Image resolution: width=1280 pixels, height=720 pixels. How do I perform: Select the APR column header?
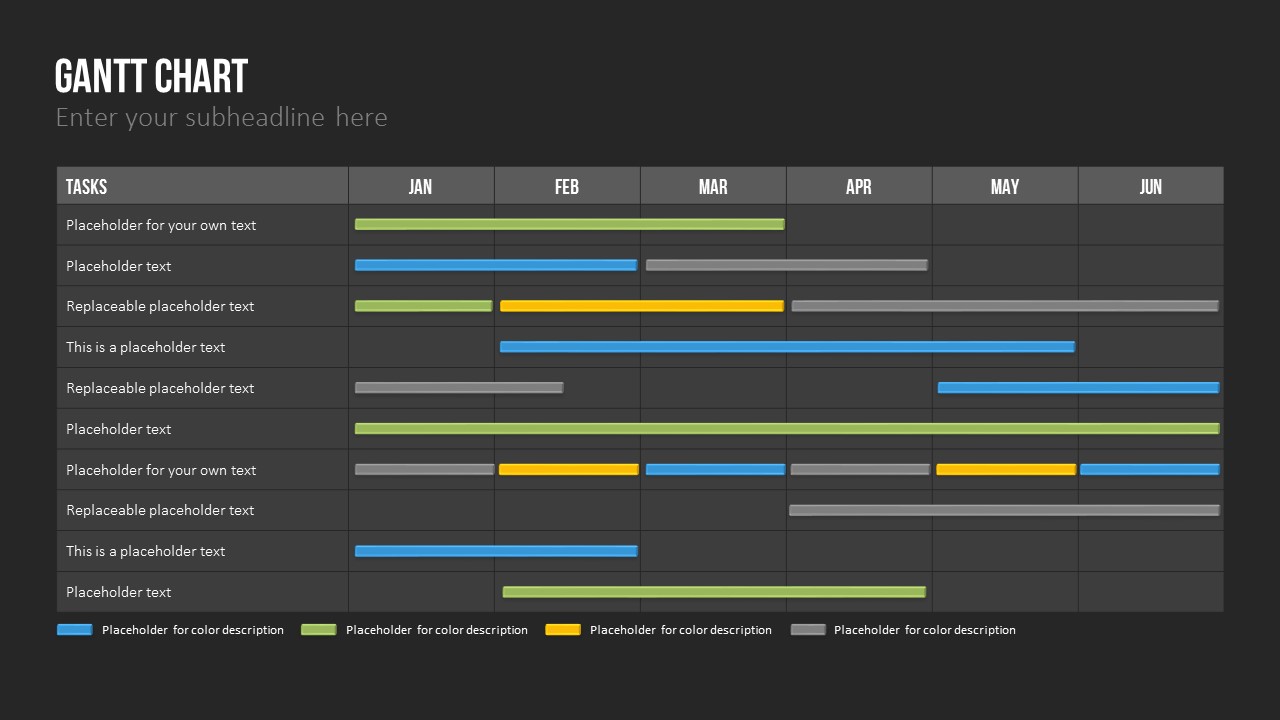coord(859,186)
